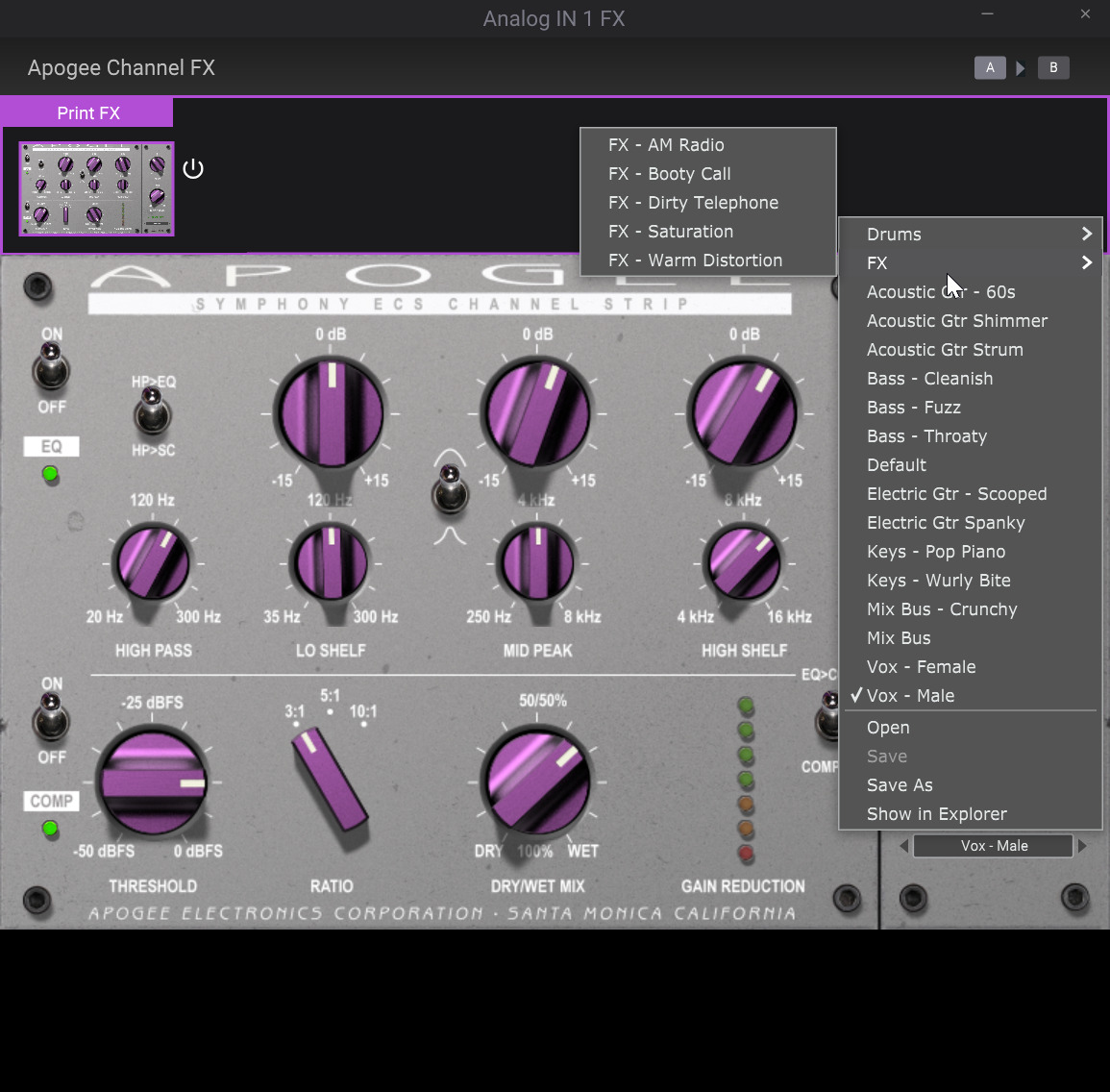Click the copy A to B arrow
This screenshot has height=1092, width=1110.
1021,68
